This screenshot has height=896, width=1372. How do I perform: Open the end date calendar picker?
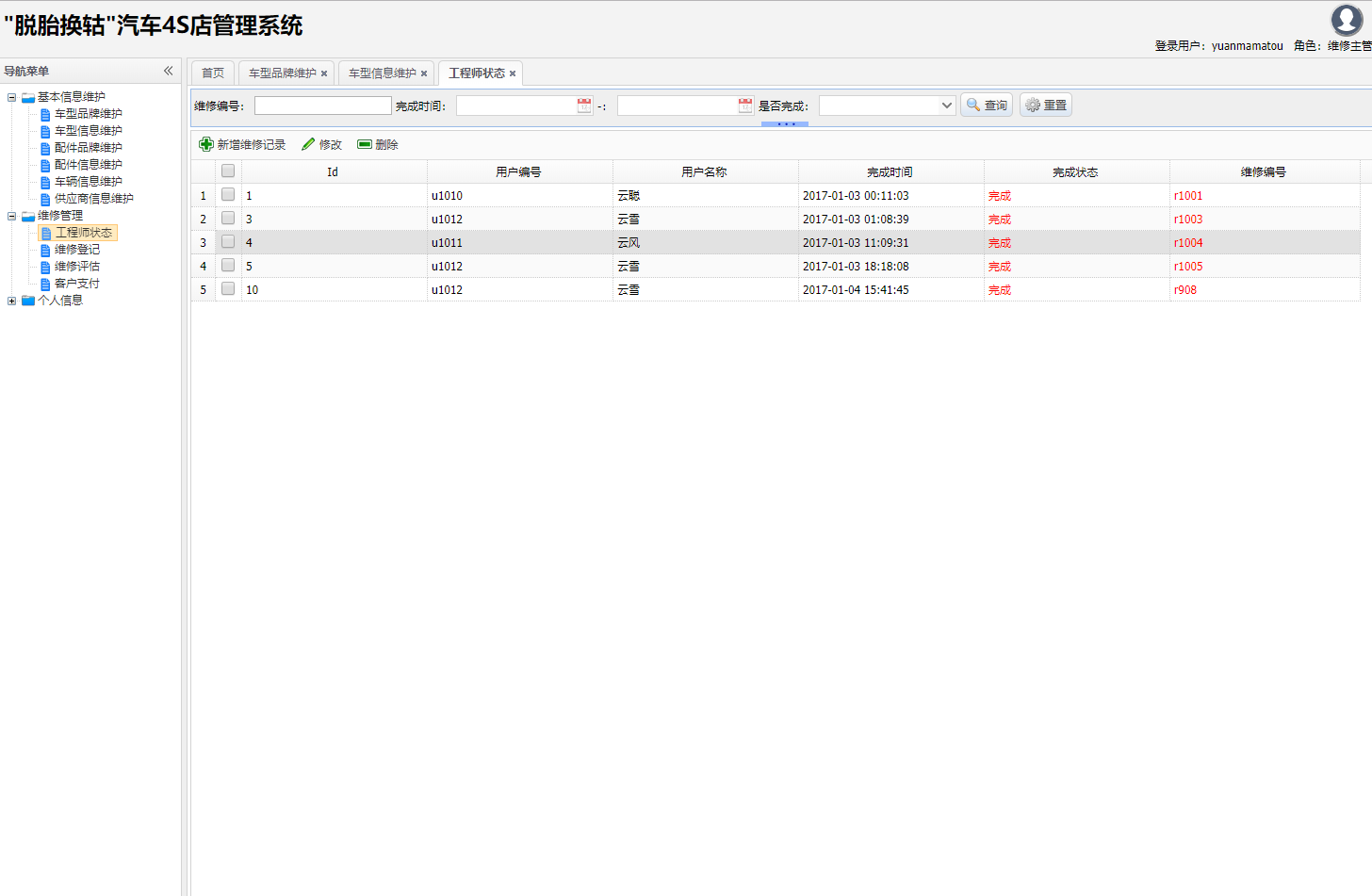(745, 106)
